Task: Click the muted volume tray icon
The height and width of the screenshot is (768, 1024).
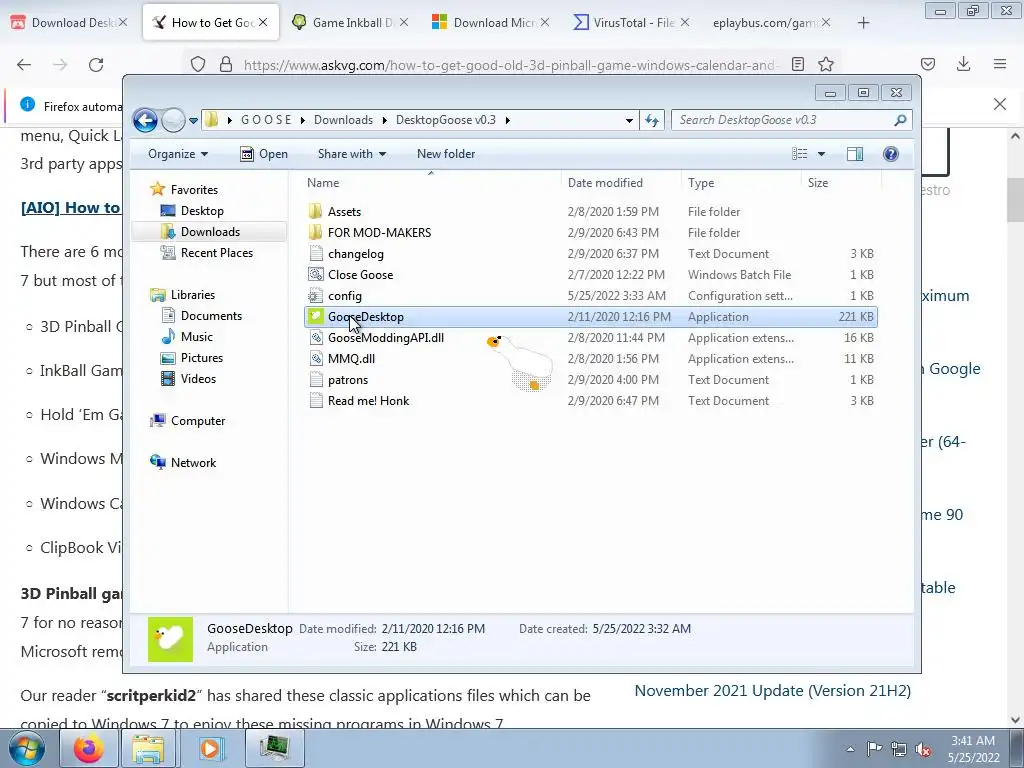Action: pos(923,749)
